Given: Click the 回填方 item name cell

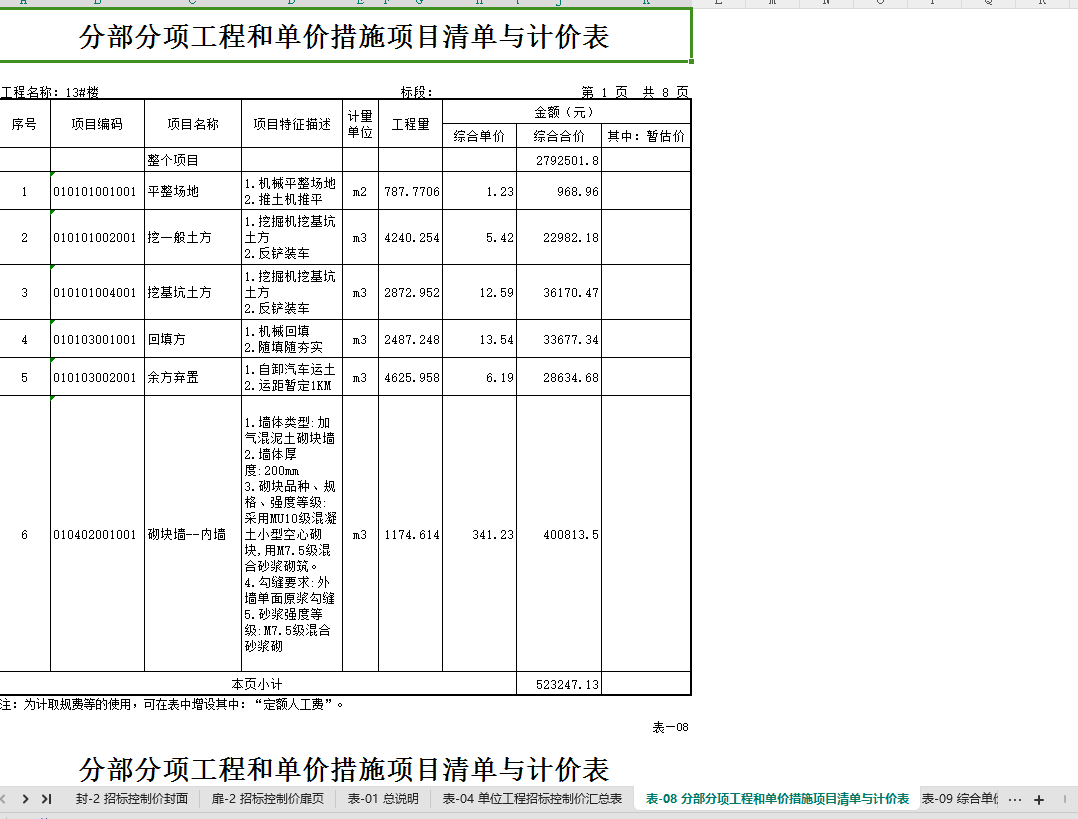Looking at the screenshot, I should coord(193,339).
